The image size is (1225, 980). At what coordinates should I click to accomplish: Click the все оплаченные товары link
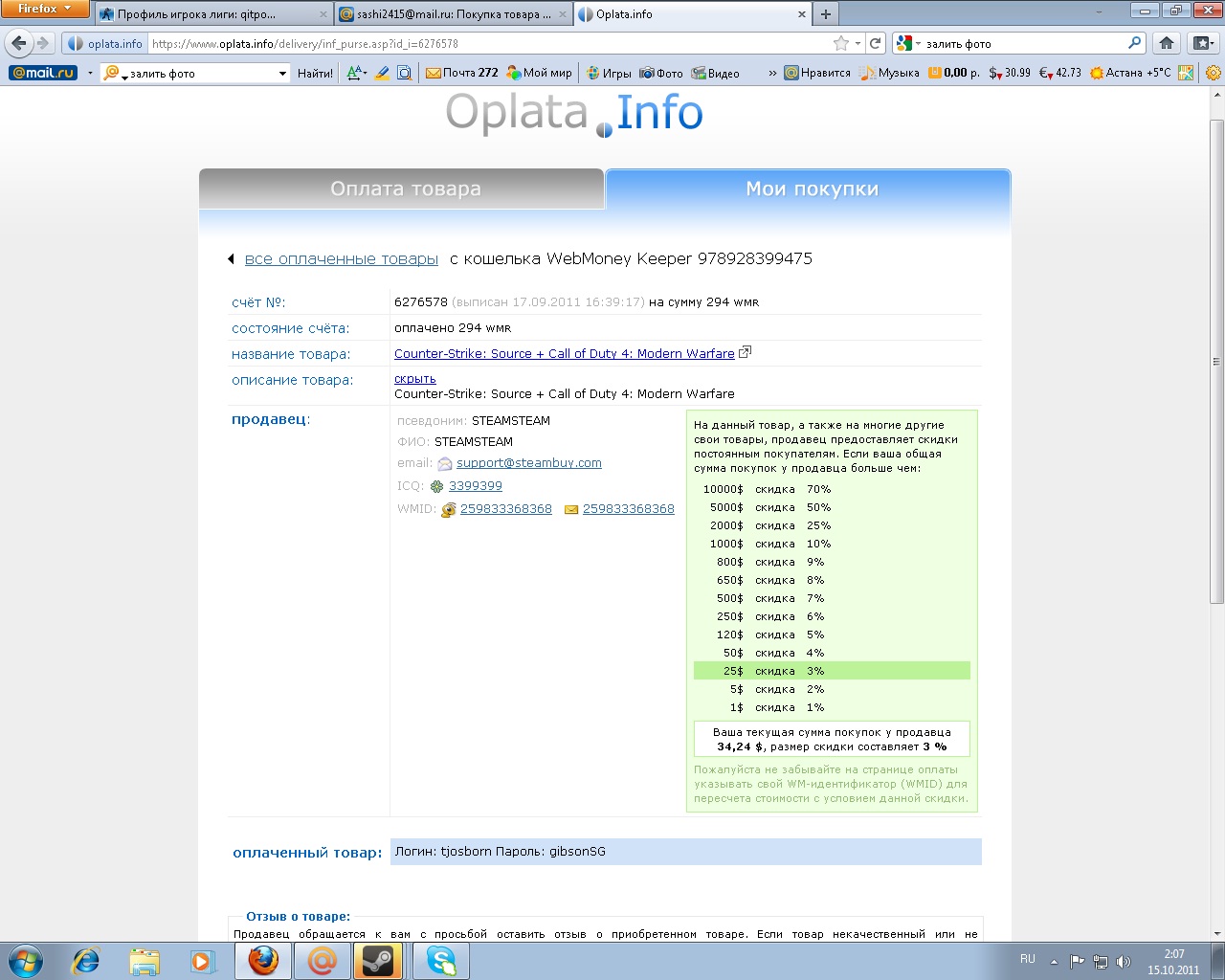point(342,258)
